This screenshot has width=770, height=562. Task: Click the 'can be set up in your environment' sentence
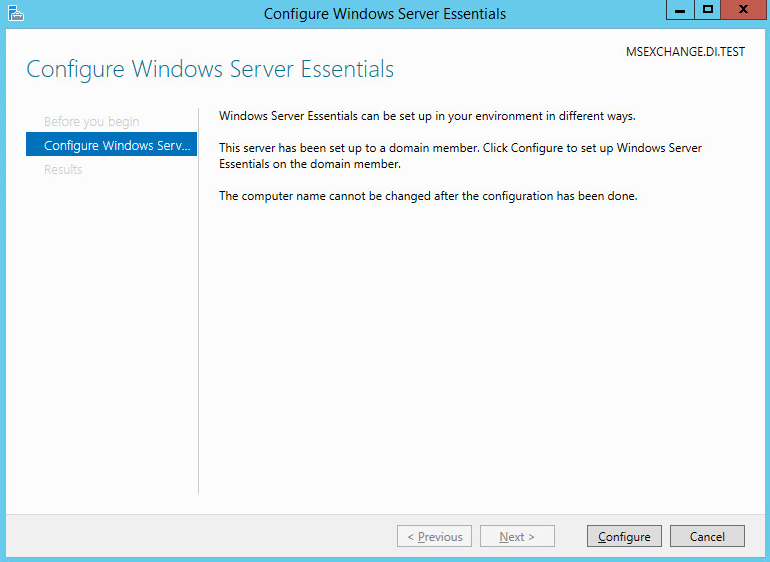point(427,116)
